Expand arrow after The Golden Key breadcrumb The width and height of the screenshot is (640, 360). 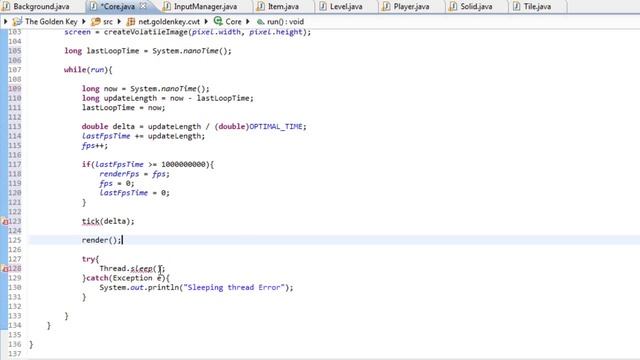(84, 21)
